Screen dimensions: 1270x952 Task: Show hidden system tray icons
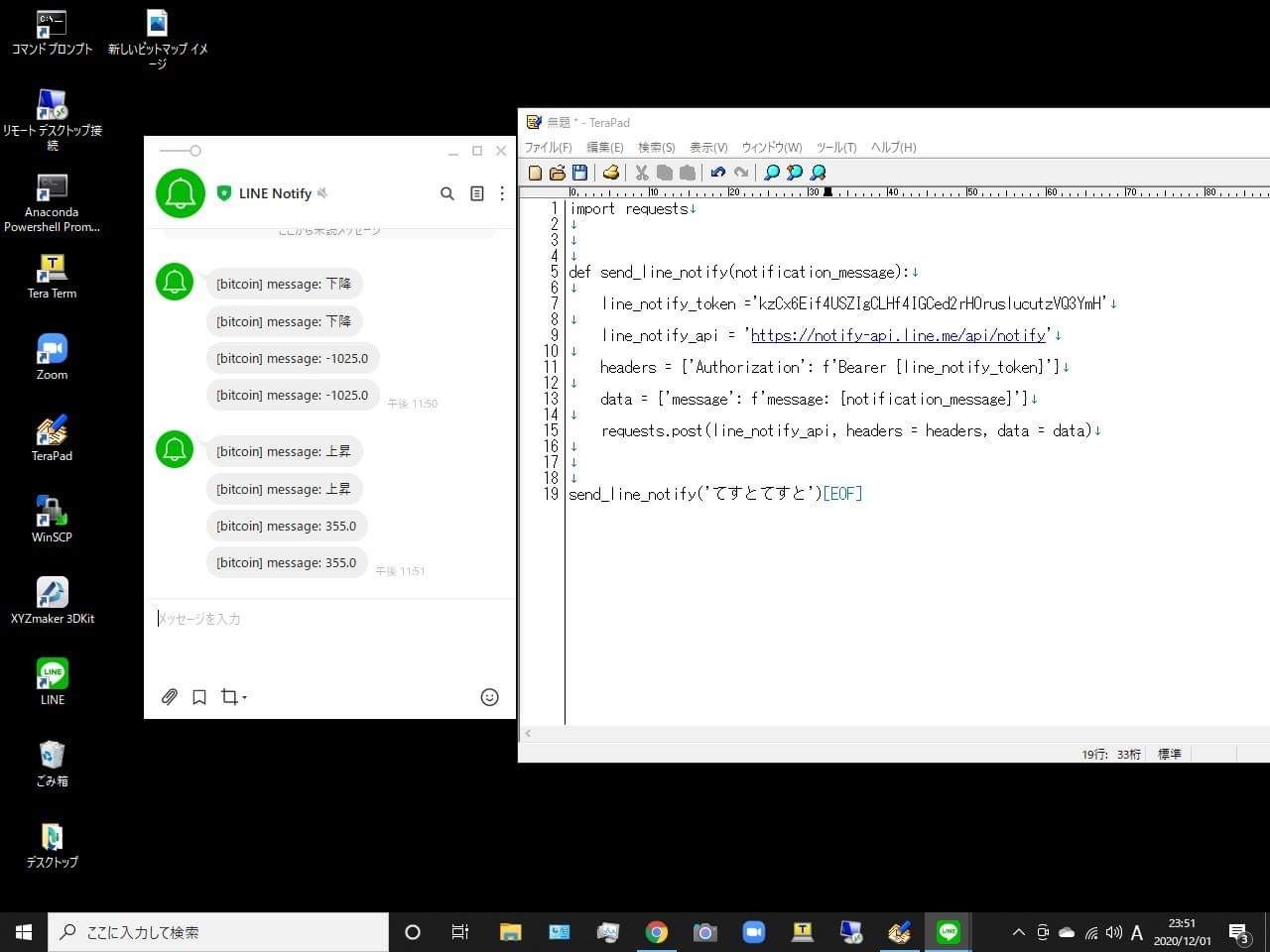(x=1018, y=932)
